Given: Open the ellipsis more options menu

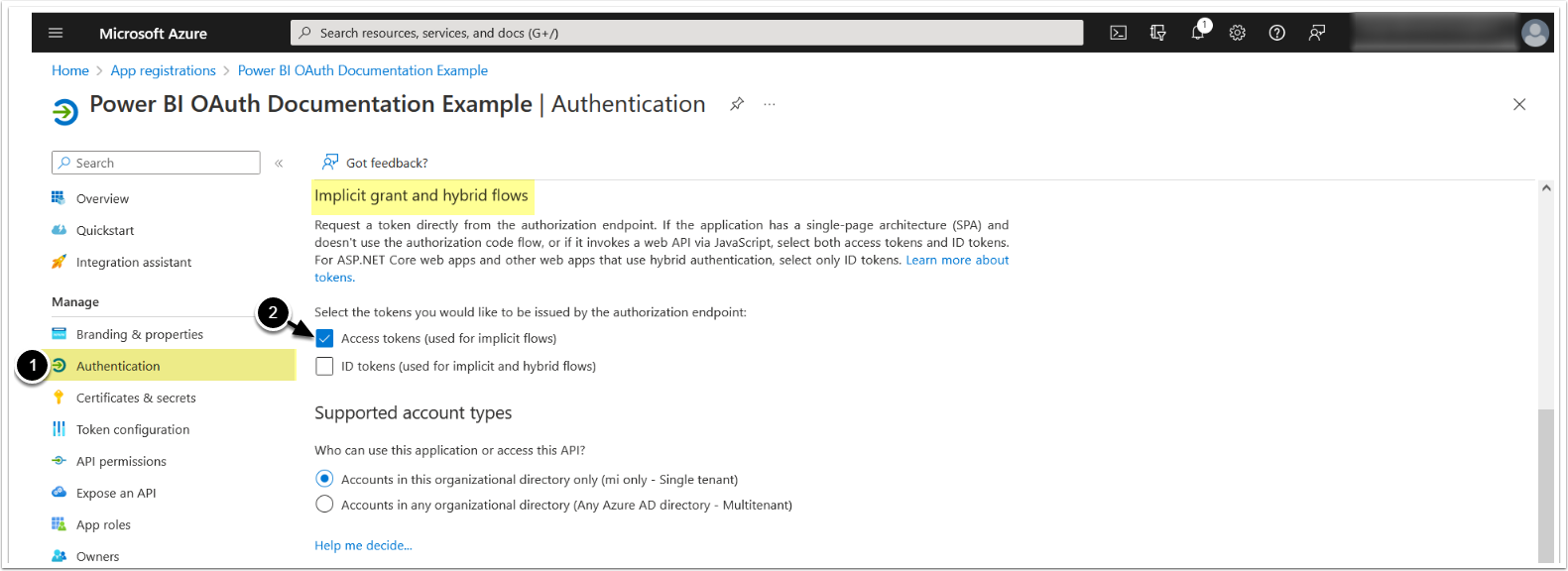Looking at the screenshot, I should pos(770,104).
